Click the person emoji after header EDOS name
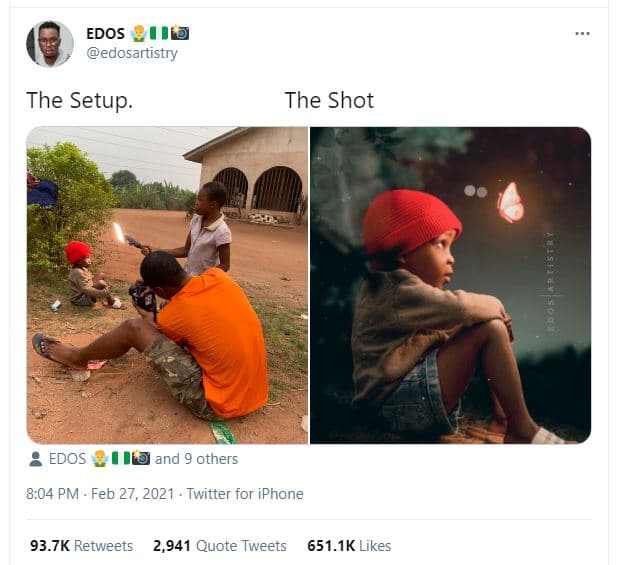 [x=140, y=34]
